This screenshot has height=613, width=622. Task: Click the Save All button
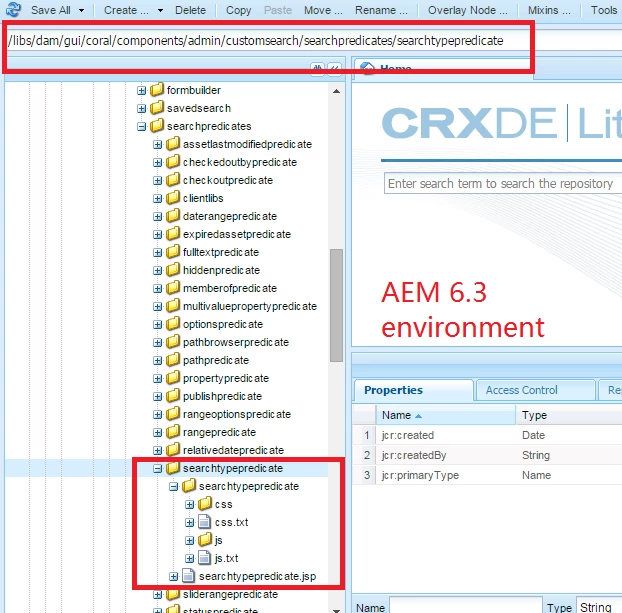point(50,10)
